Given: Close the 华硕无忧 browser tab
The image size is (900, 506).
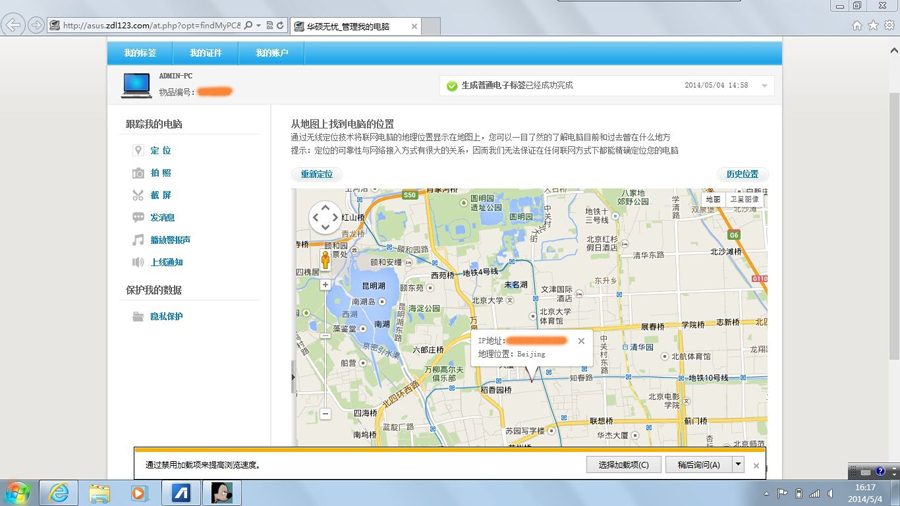Looking at the screenshot, I should point(414,26).
